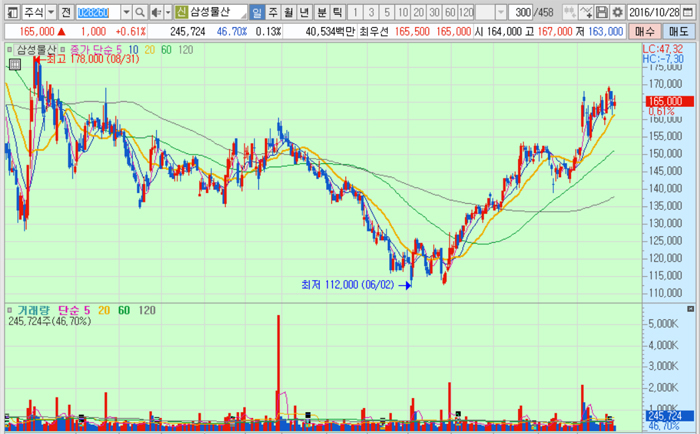Select the 분 minute chart tab
Image resolution: width=700 pixels, height=434 pixels.
[321, 12]
